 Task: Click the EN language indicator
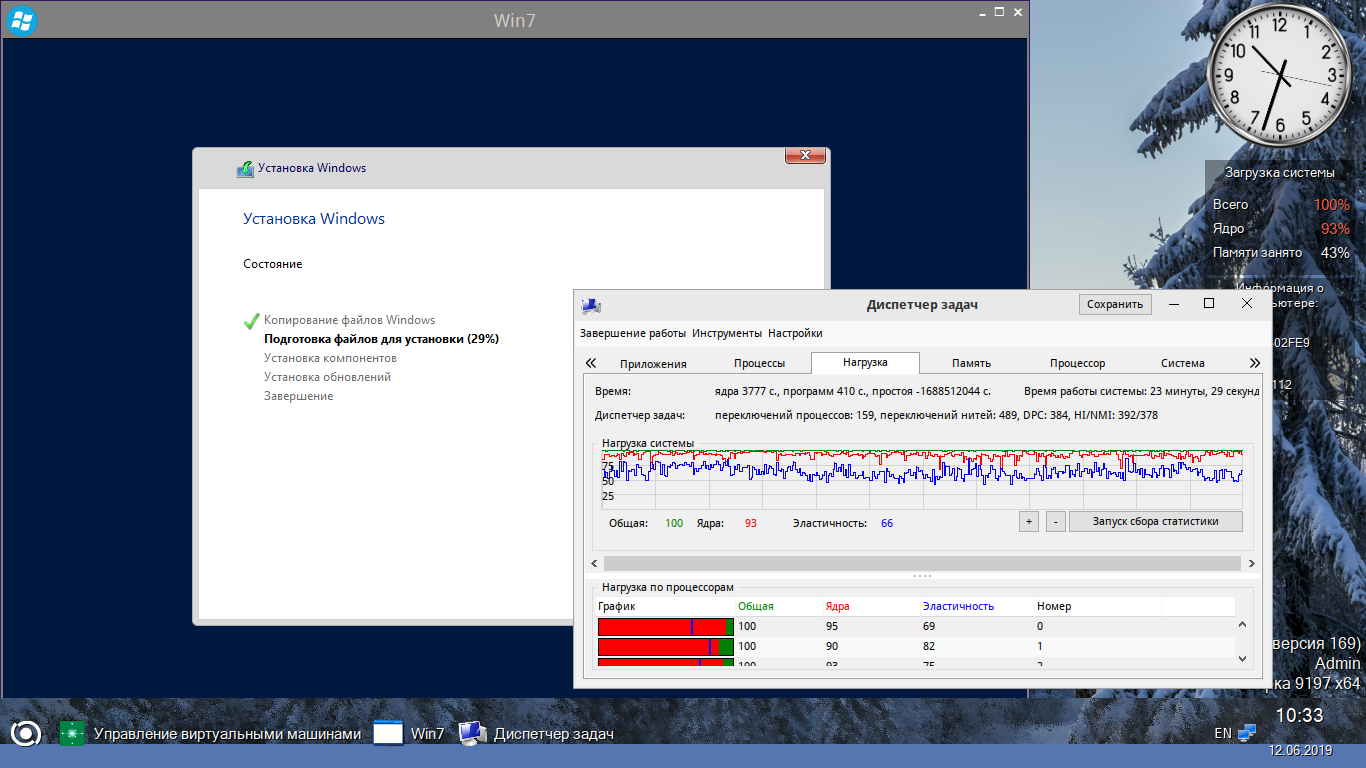pyautogui.click(x=1223, y=733)
